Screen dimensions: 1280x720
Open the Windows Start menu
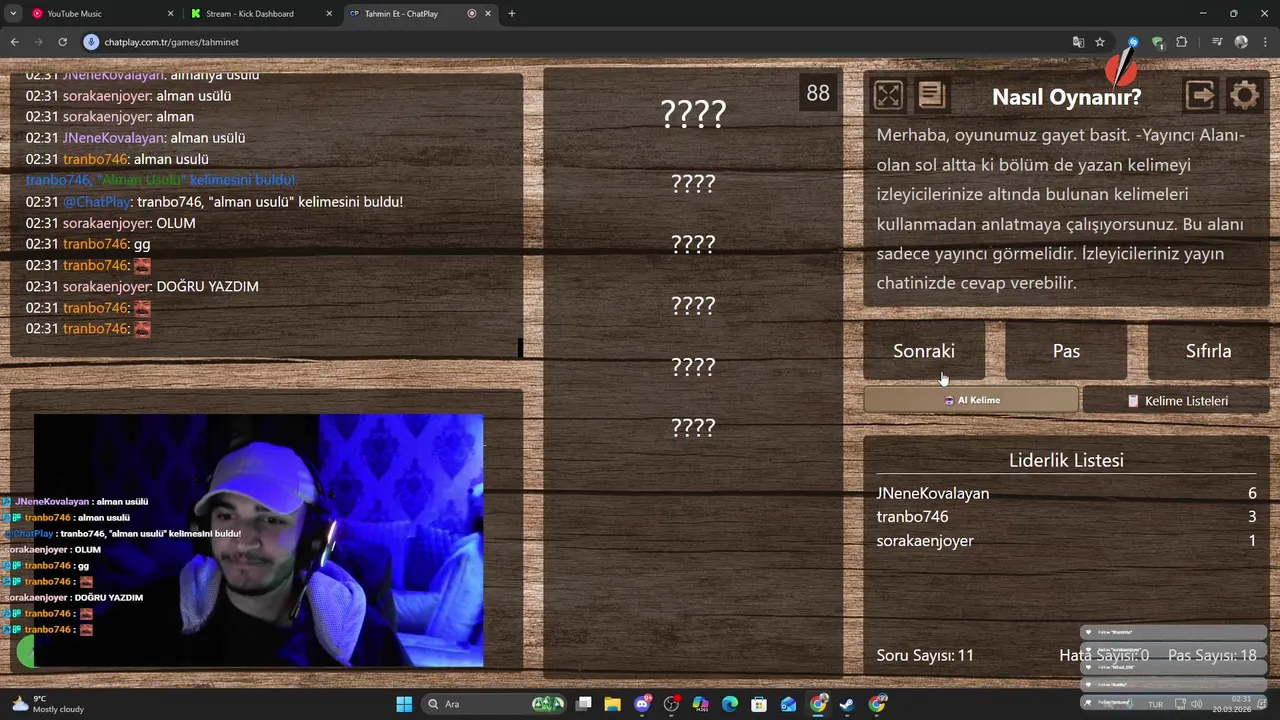point(404,704)
